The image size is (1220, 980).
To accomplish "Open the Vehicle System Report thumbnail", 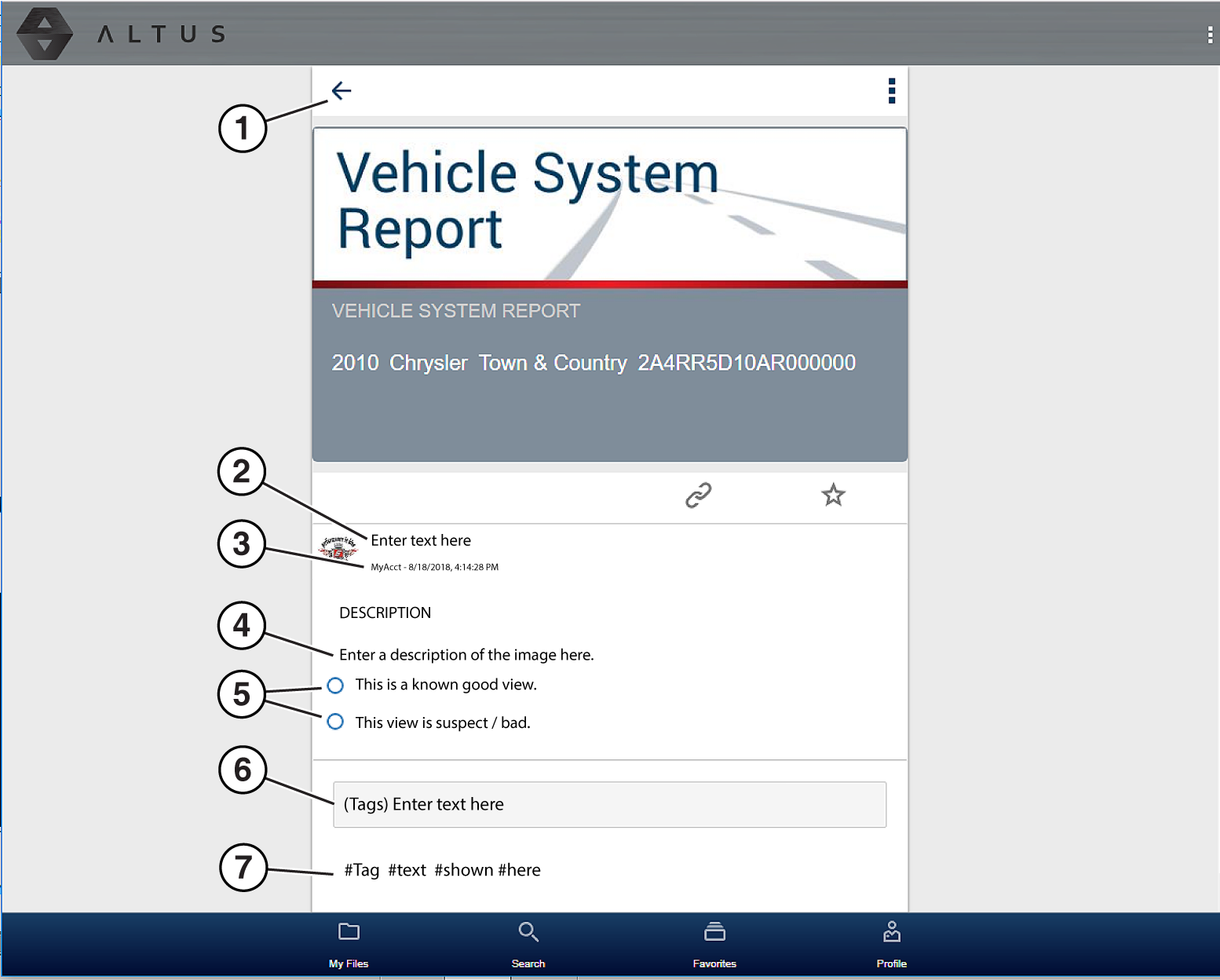I will point(609,294).
